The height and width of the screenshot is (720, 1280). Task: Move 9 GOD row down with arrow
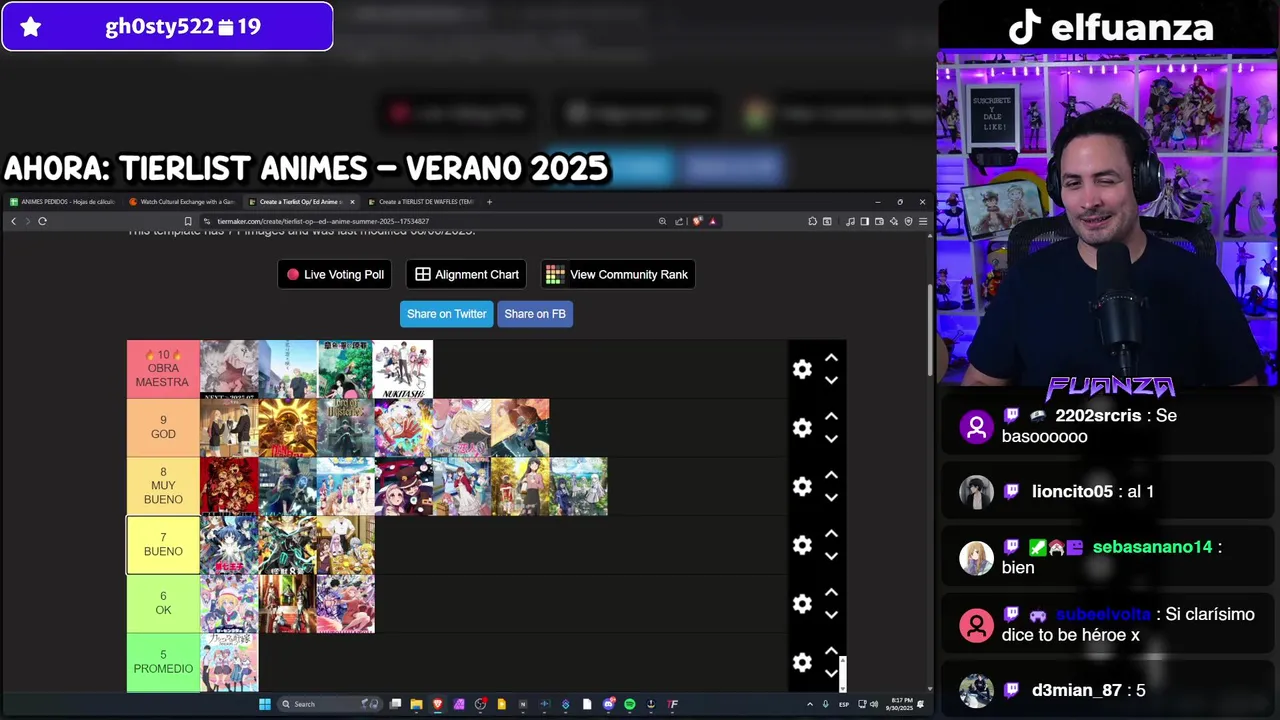pos(831,439)
